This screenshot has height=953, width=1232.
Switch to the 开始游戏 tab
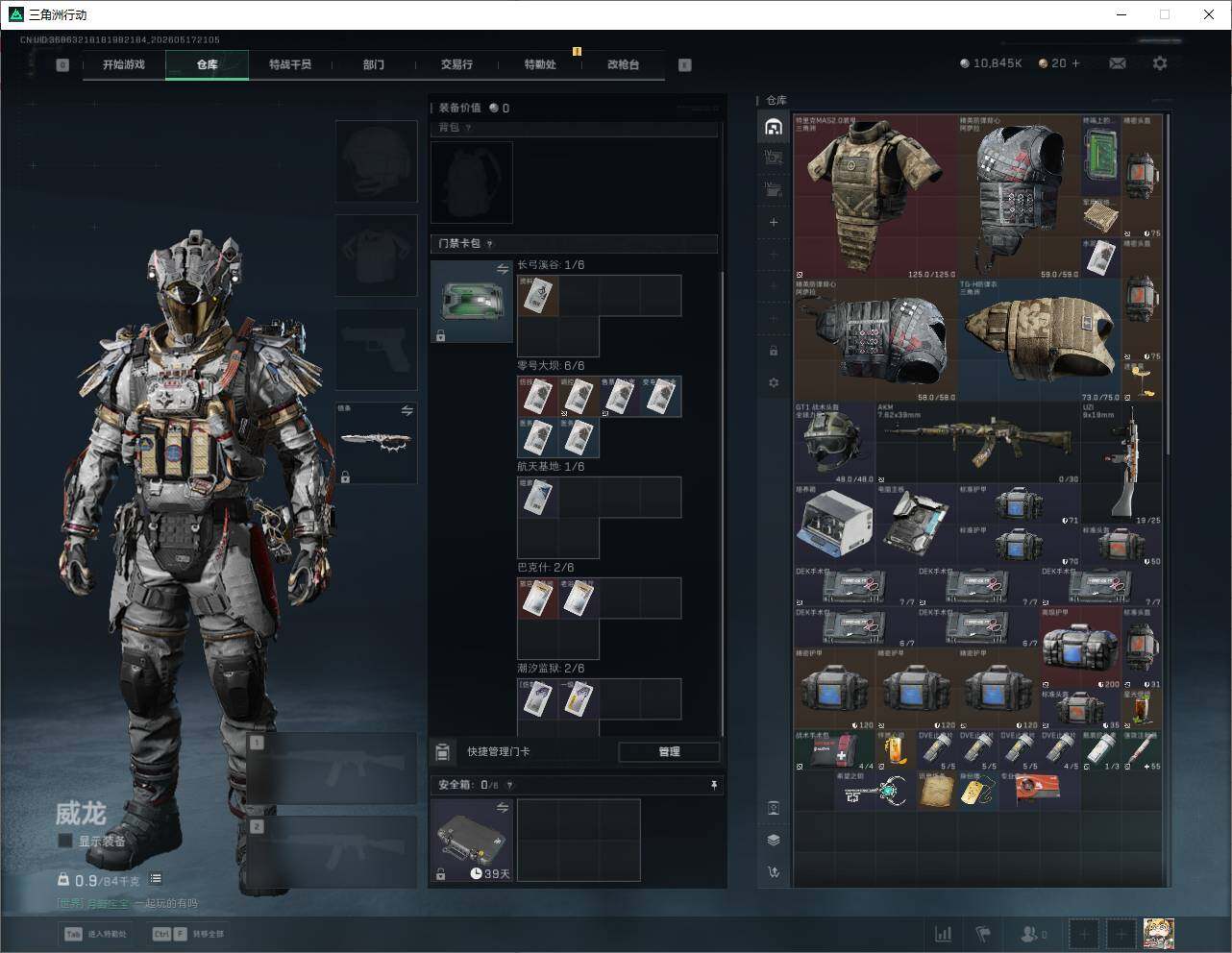(x=124, y=64)
